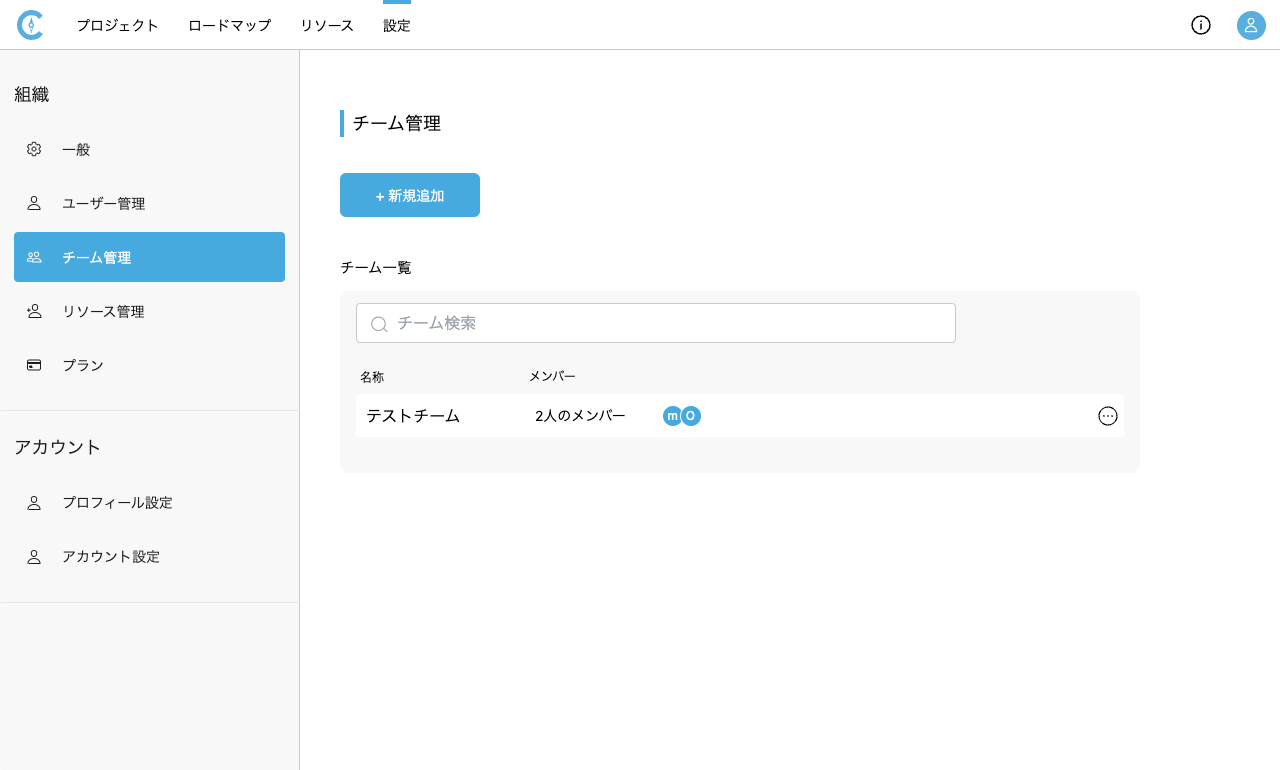Click the credit card icon beside プラン
Image resolution: width=1280 pixels, height=770 pixels.
click(34, 365)
